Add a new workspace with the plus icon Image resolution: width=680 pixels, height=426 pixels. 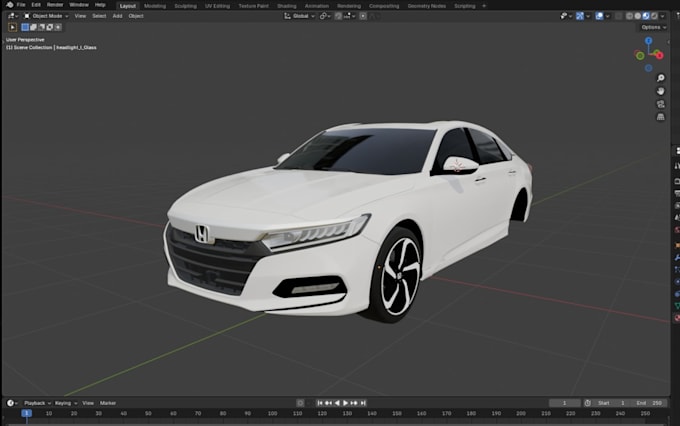484,6
